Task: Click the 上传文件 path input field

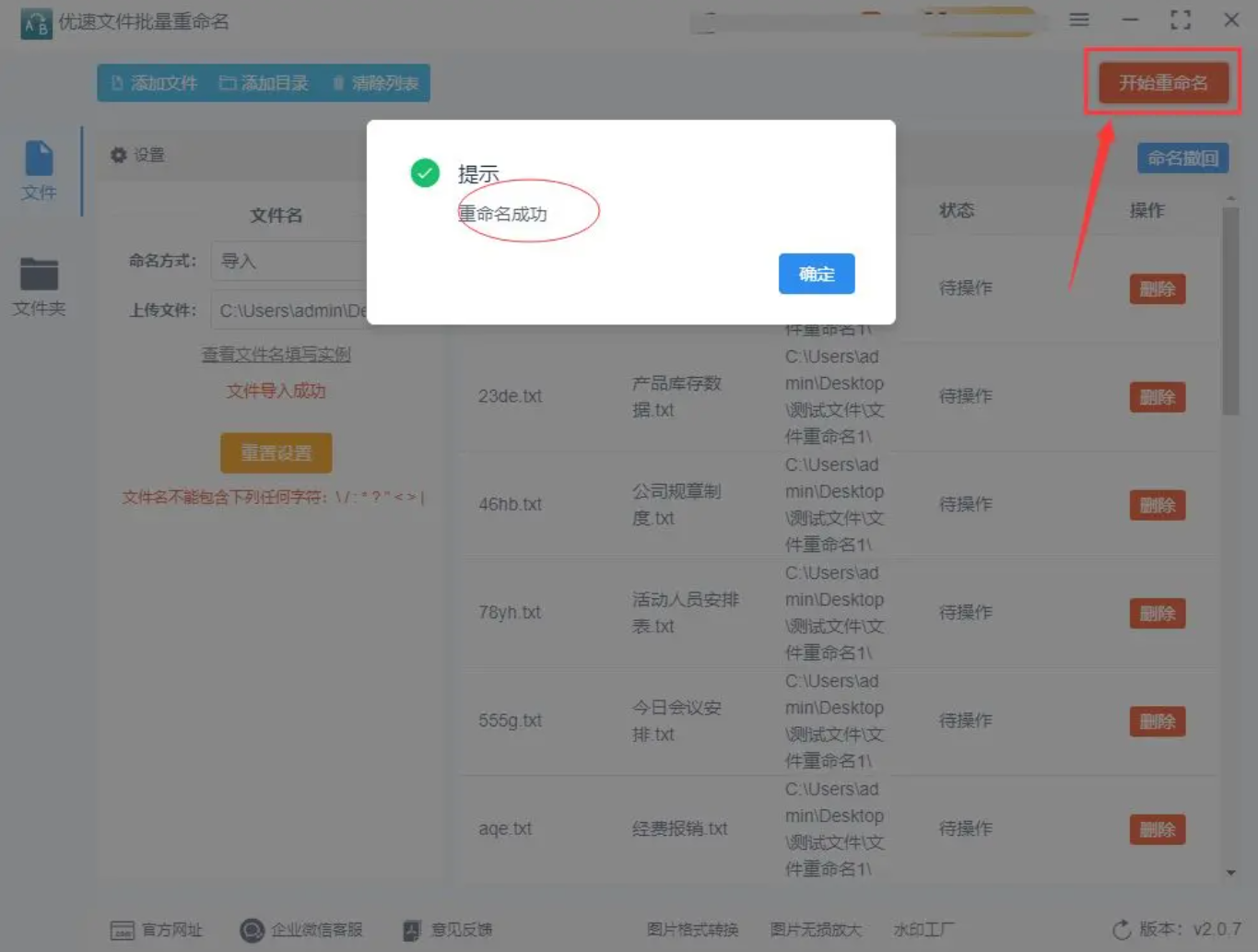Action: tap(288, 311)
